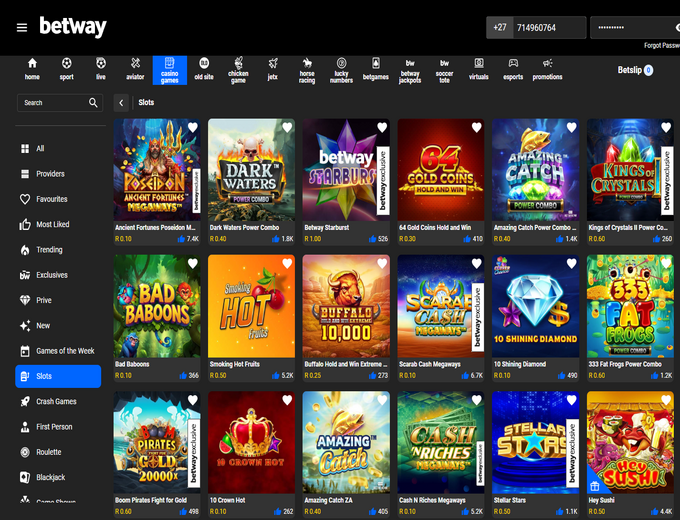Open the chicken game
The image size is (680, 520).
click(238, 70)
